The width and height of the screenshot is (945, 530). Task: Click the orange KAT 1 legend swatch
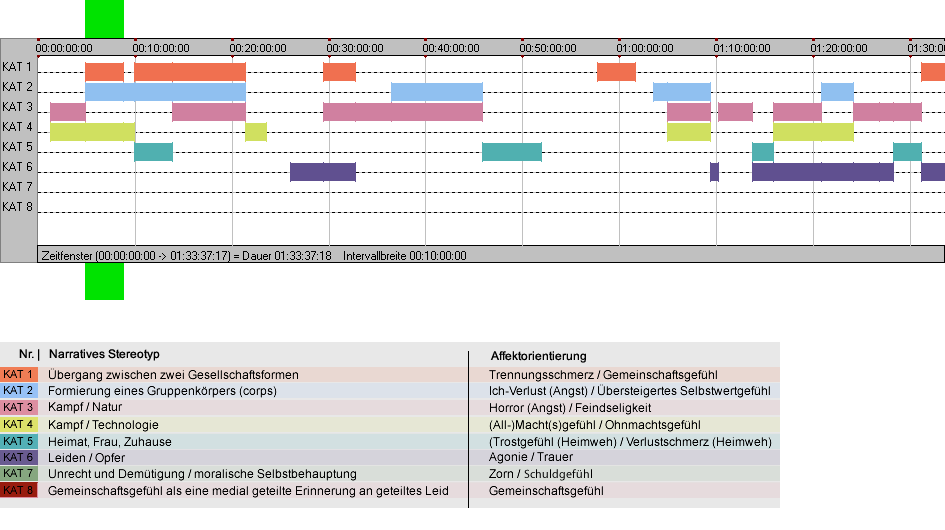tap(19, 374)
